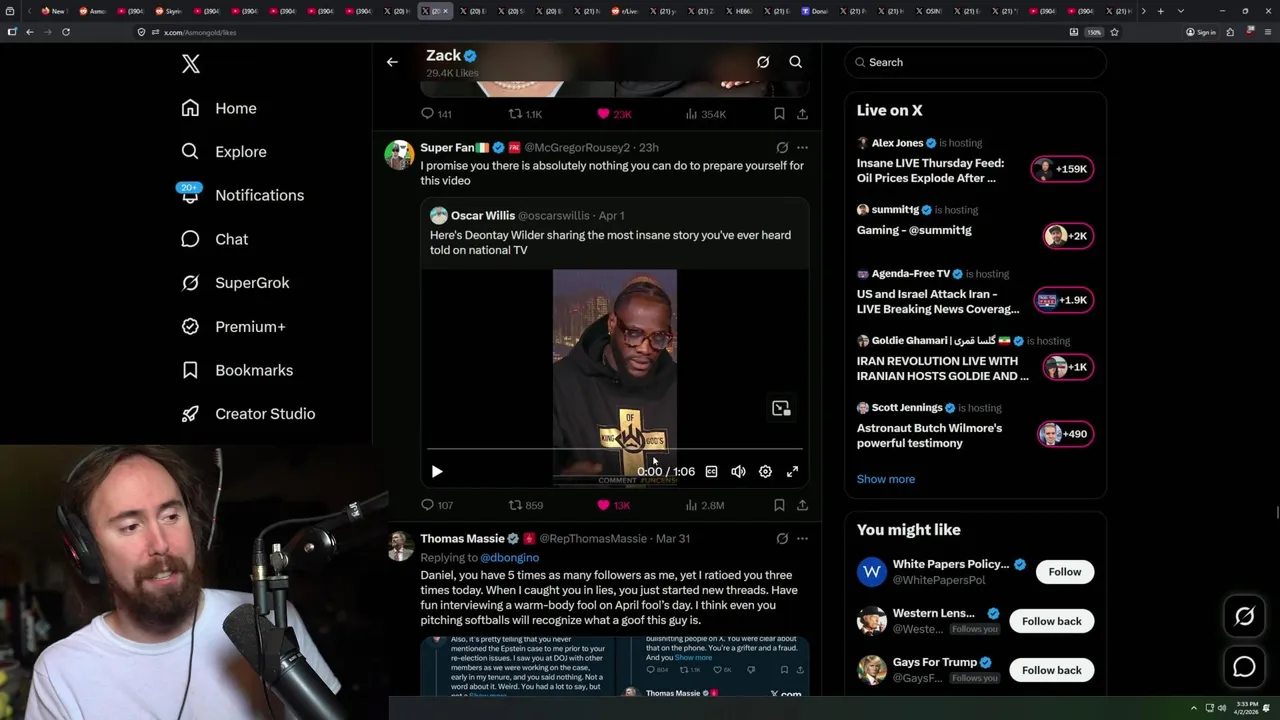Bookmark the post with 354K views
Image resolution: width=1280 pixels, height=720 pixels.
(779, 114)
